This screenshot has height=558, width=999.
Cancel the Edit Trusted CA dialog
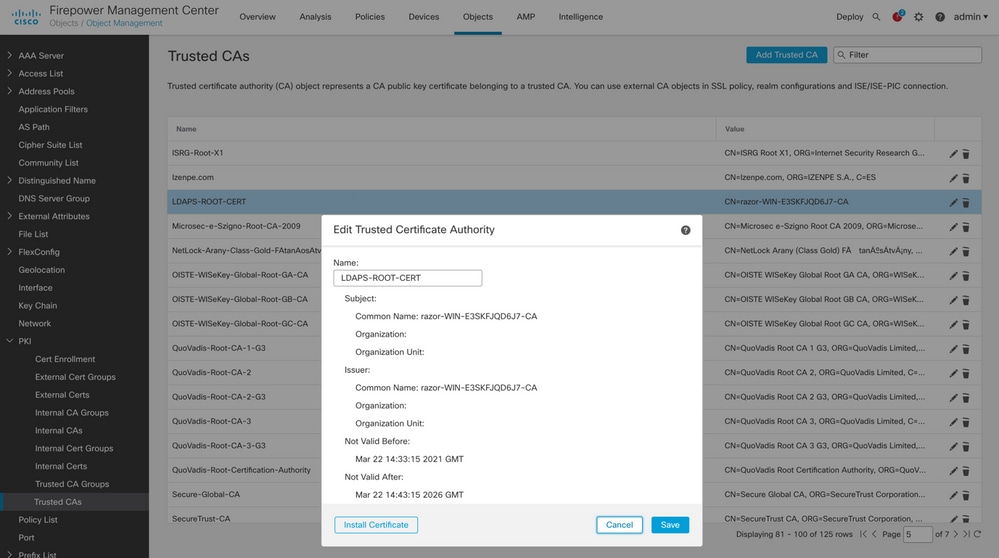(x=619, y=525)
